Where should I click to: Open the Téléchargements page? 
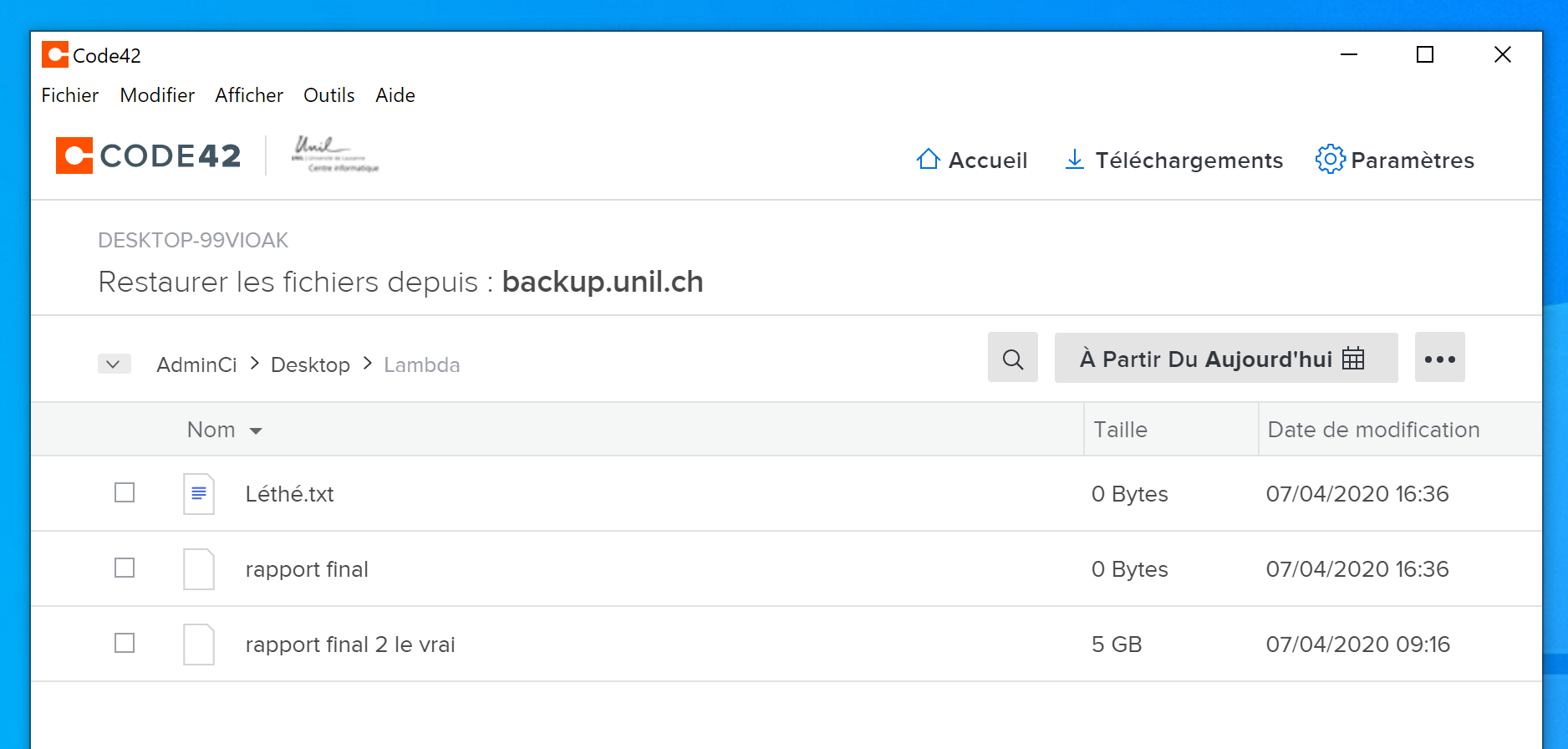pos(1173,160)
